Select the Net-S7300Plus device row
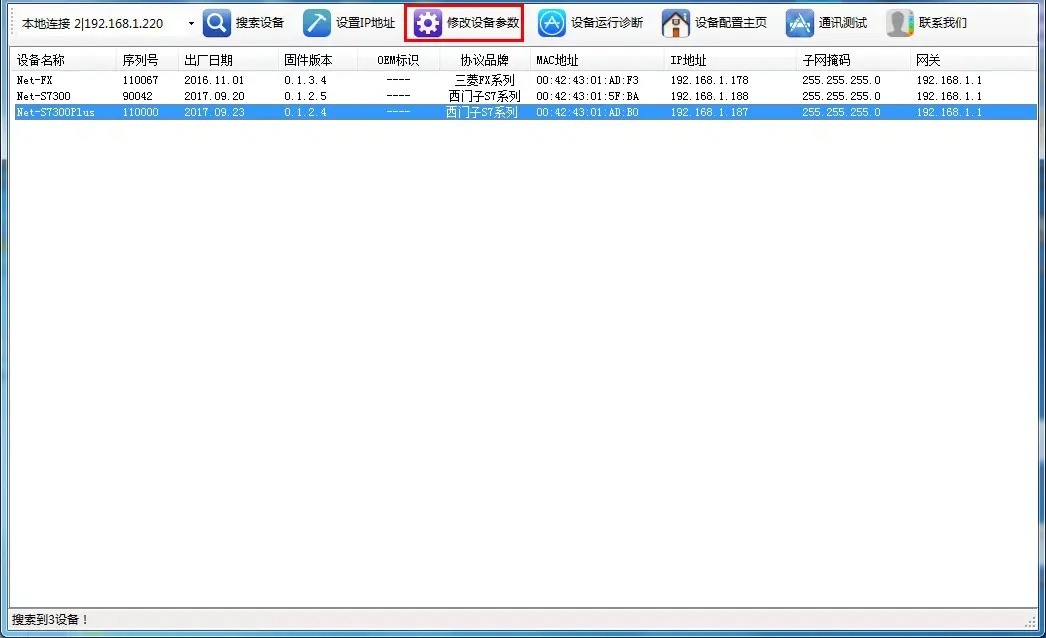The height and width of the screenshot is (638, 1046). [x=524, y=112]
